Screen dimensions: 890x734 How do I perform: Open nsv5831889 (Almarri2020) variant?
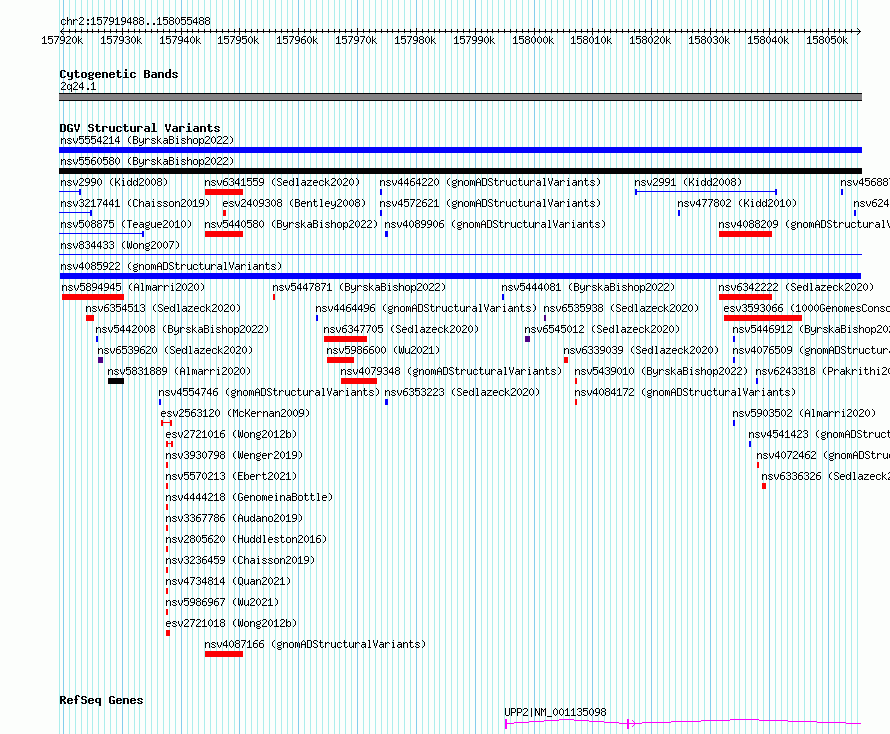179,371
